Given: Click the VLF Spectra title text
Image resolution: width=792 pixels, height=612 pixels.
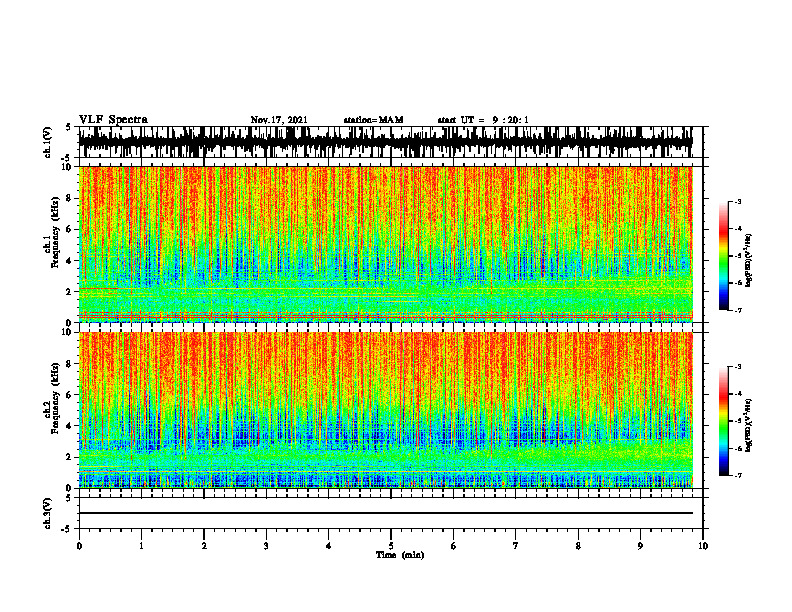Looking at the screenshot, I should pyautogui.click(x=113, y=120).
